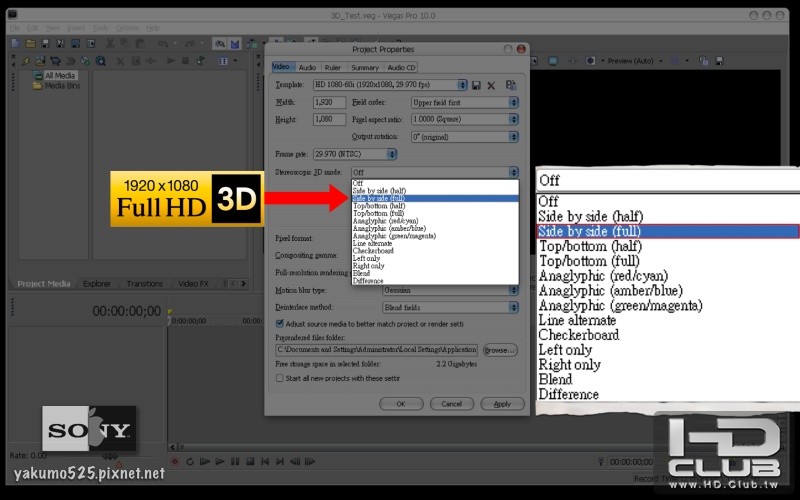Click the Cut scissors icon
Viewport: 800px width, 500px height.
110,44
